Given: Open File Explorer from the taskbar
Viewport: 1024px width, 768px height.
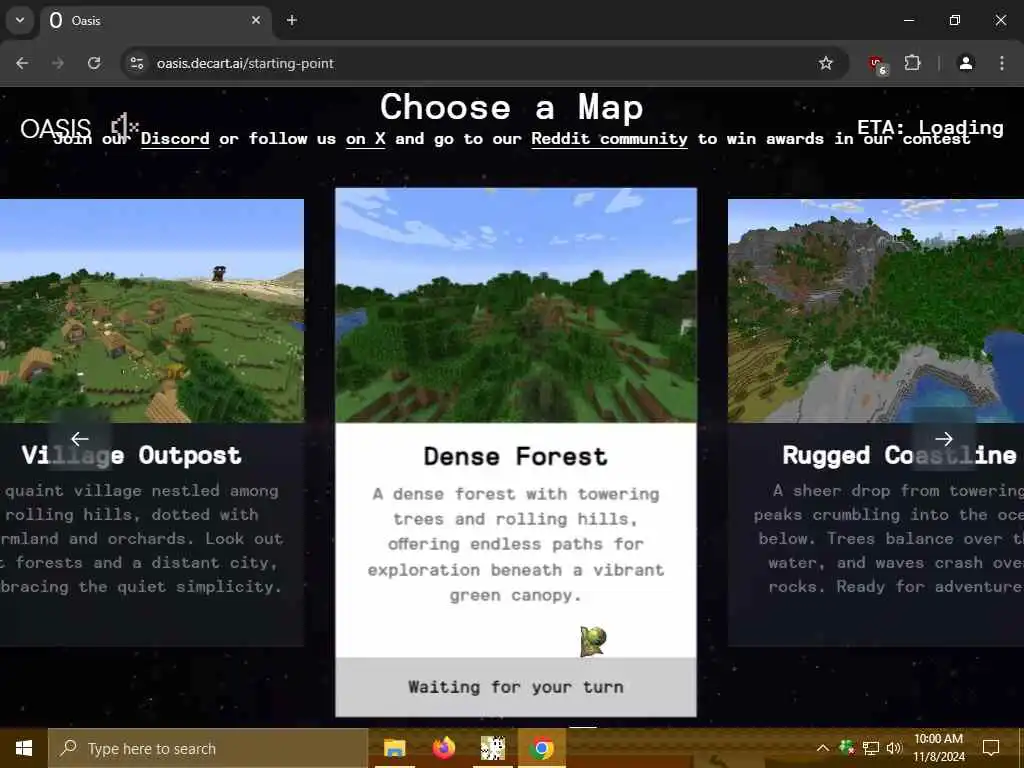Looking at the screenshot, I should click(394, 748).
